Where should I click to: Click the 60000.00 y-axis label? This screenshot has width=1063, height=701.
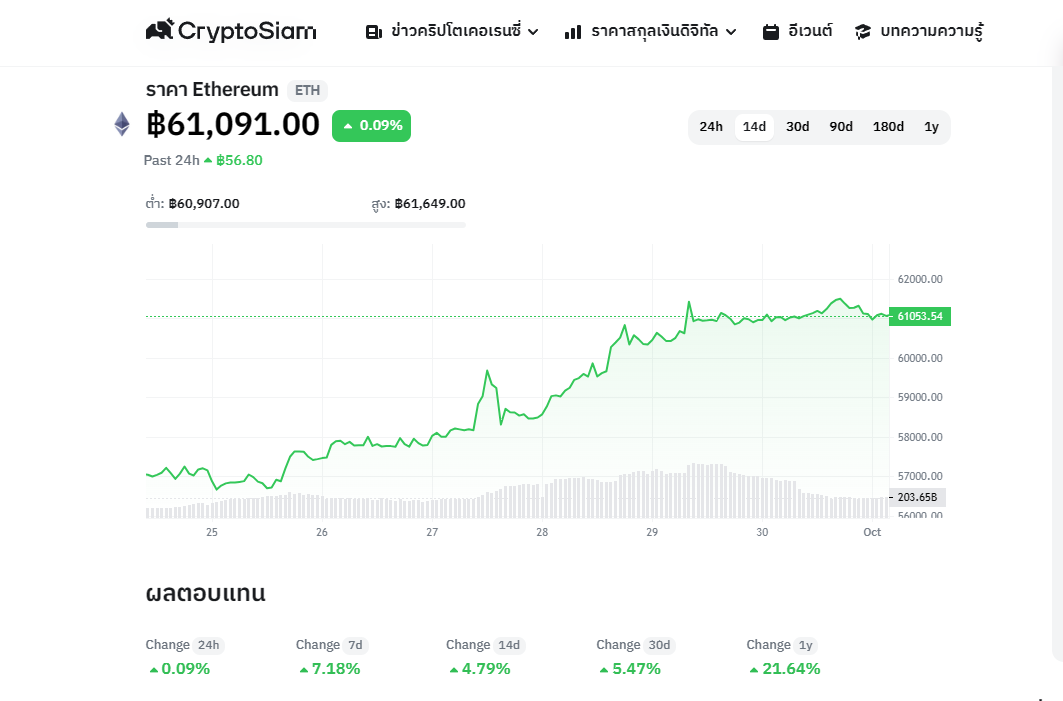coord(920,359)
